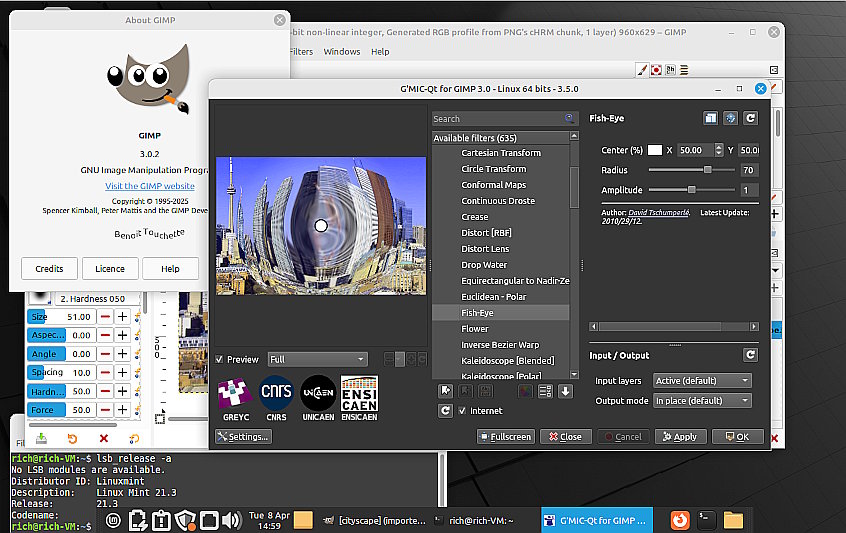
Task: Open David Tschumperlé author link
Action: tap(659, 213)
